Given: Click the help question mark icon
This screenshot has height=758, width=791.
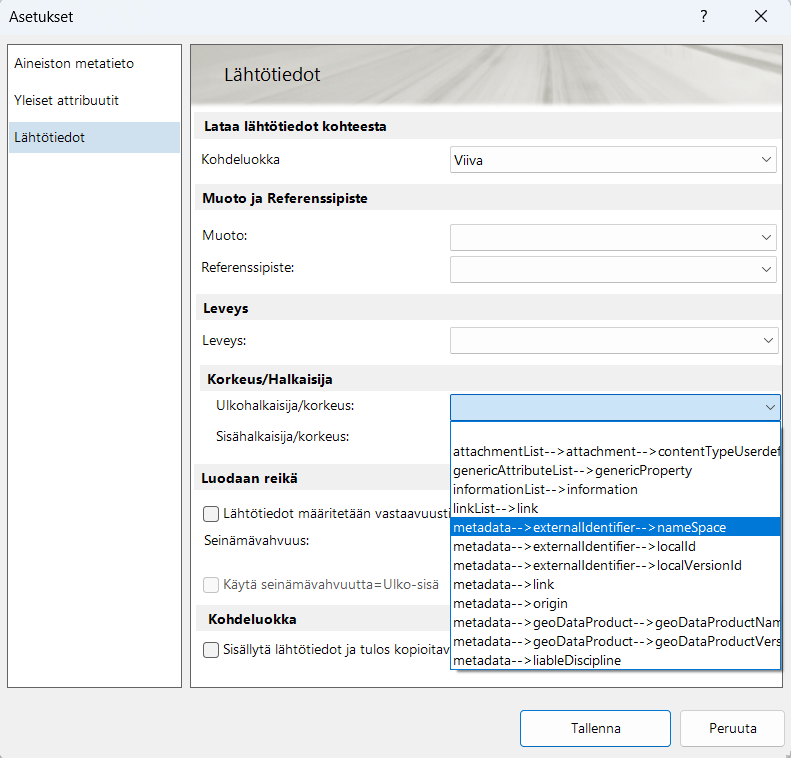Looking at the screenshot, I should tap(704, 17).
